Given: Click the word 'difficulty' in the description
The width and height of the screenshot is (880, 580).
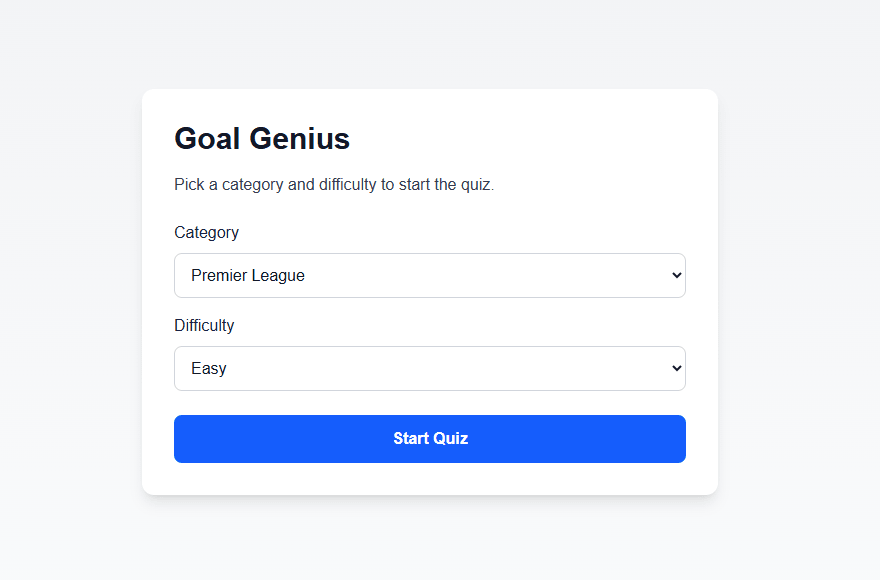Looking at the screenshot, I should point(347,185).
